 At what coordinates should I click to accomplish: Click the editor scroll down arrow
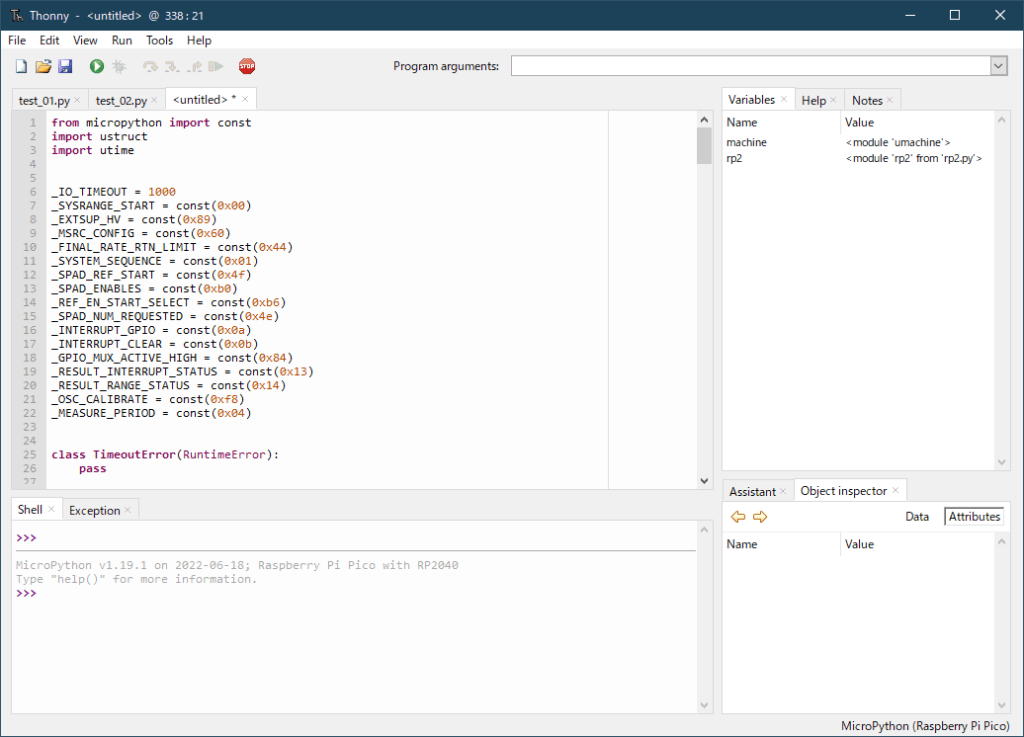(704, 480)
